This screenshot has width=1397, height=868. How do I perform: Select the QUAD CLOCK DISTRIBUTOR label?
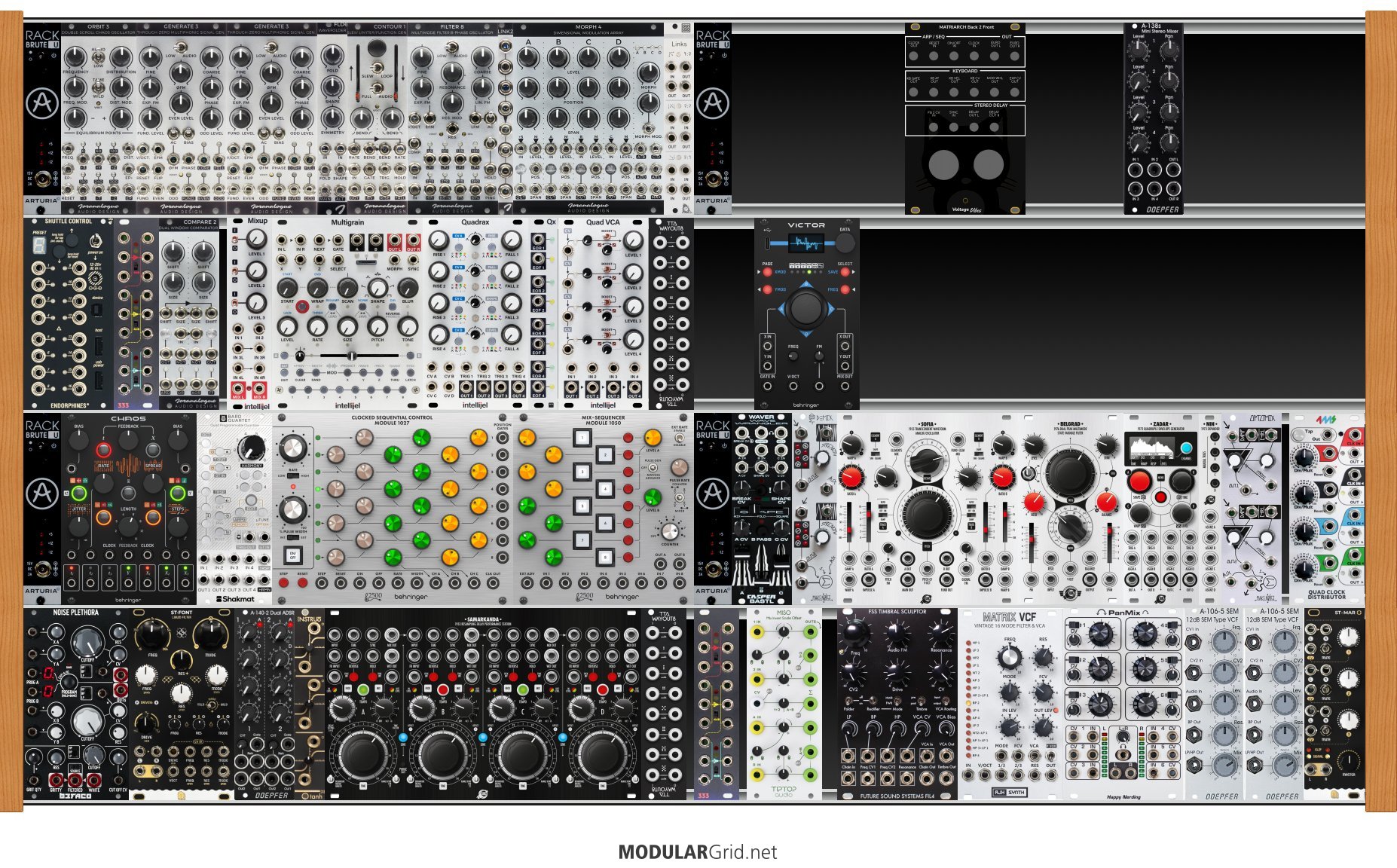point(1327,594)
